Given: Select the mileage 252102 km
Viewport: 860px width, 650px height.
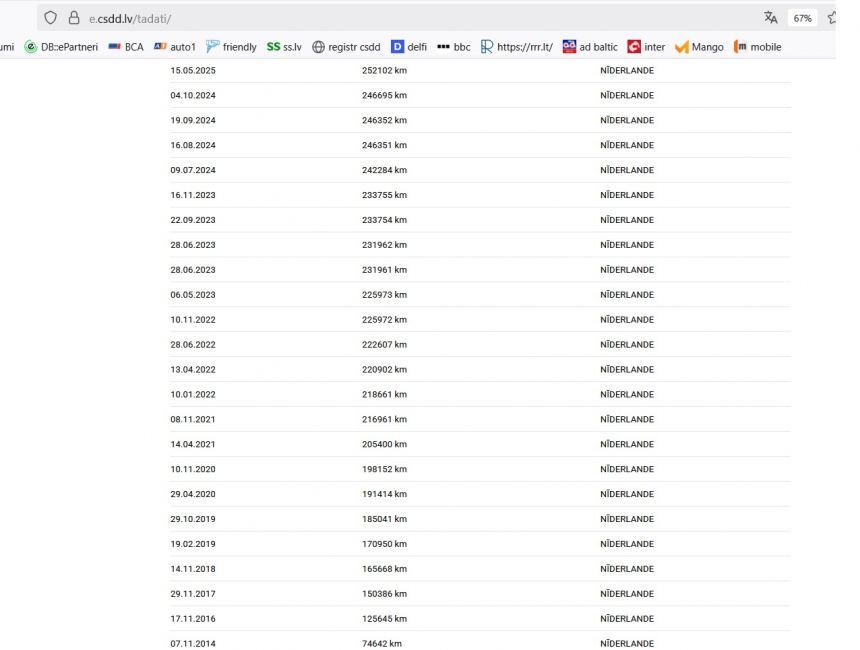Looking at the screenshot, I should pos(384,71).
